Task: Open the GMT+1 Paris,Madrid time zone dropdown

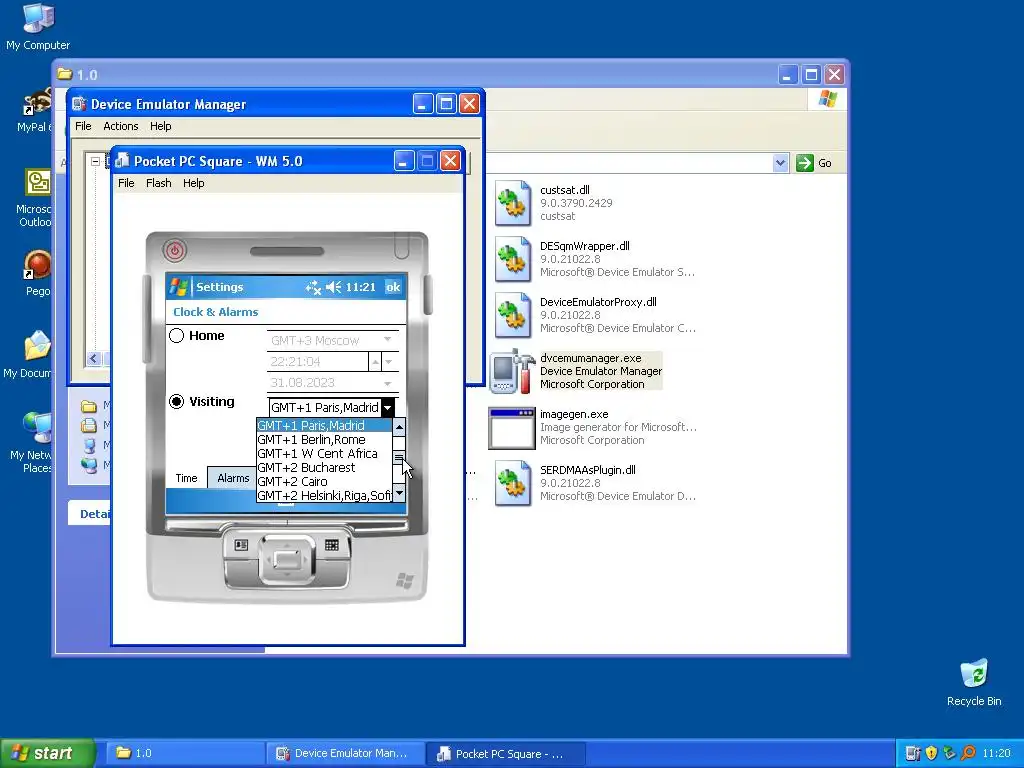Action: coord(388,408)
